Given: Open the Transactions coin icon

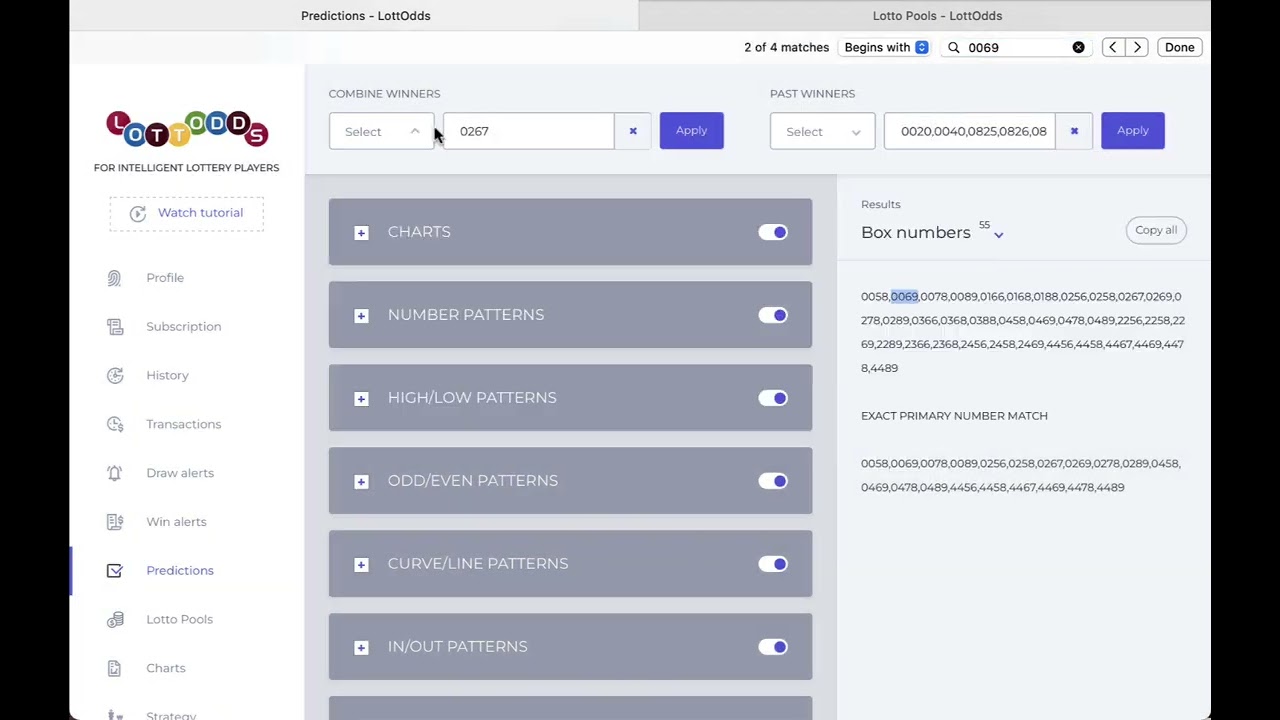Looking at the screenshot, I should 114,424.
